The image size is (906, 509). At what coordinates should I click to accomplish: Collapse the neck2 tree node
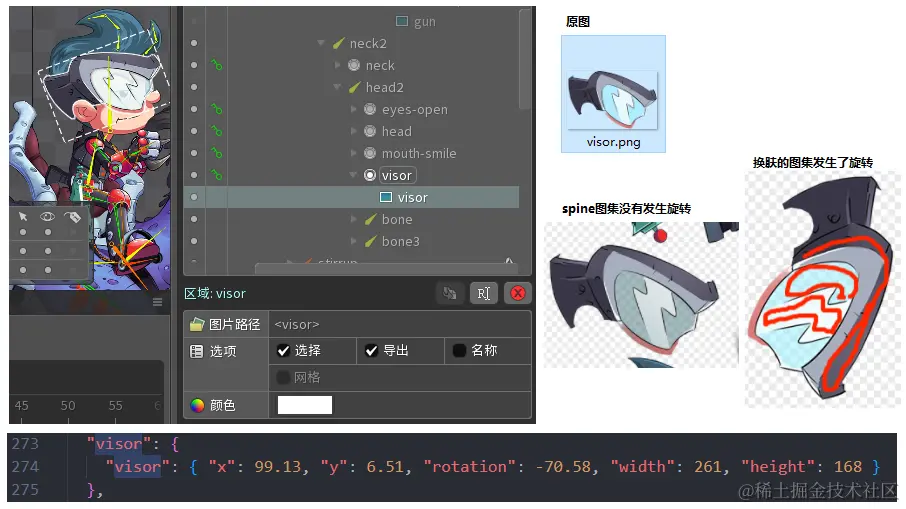[x=321, y=43]
